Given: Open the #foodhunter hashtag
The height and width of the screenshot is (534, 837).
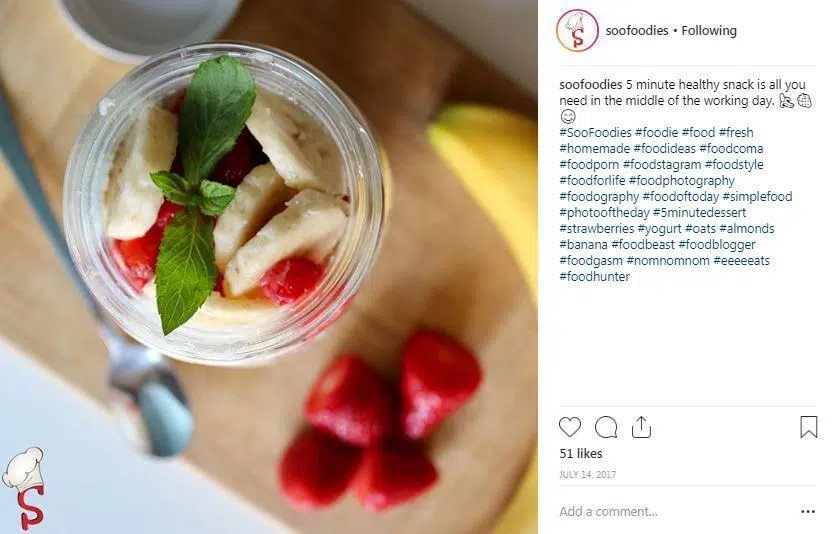Looking at the screenshot, I should pos(595,277).
